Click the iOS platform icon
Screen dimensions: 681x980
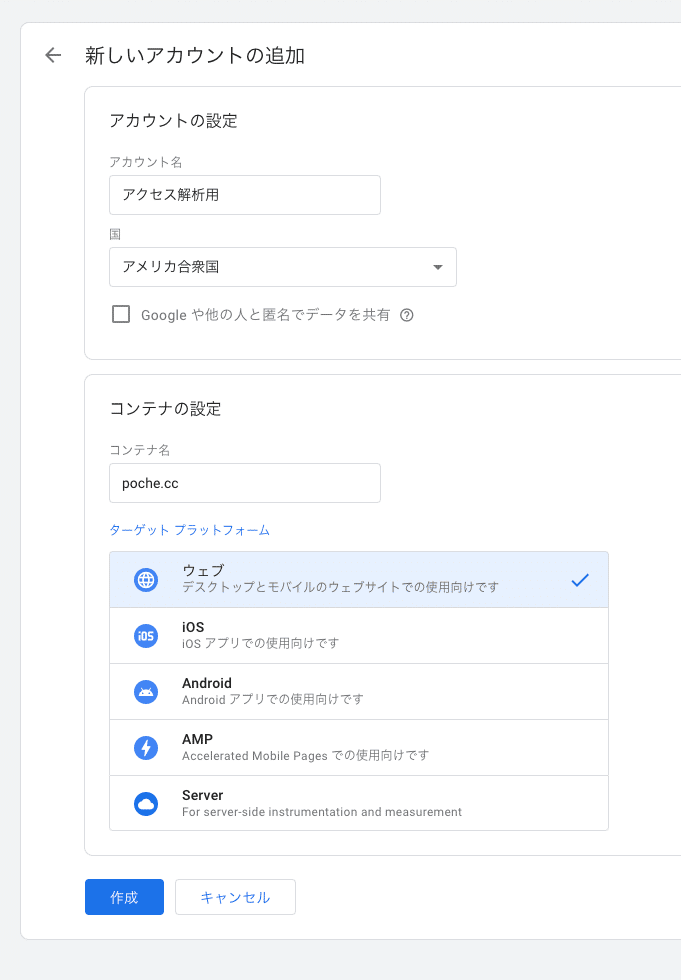coord(146,636)
